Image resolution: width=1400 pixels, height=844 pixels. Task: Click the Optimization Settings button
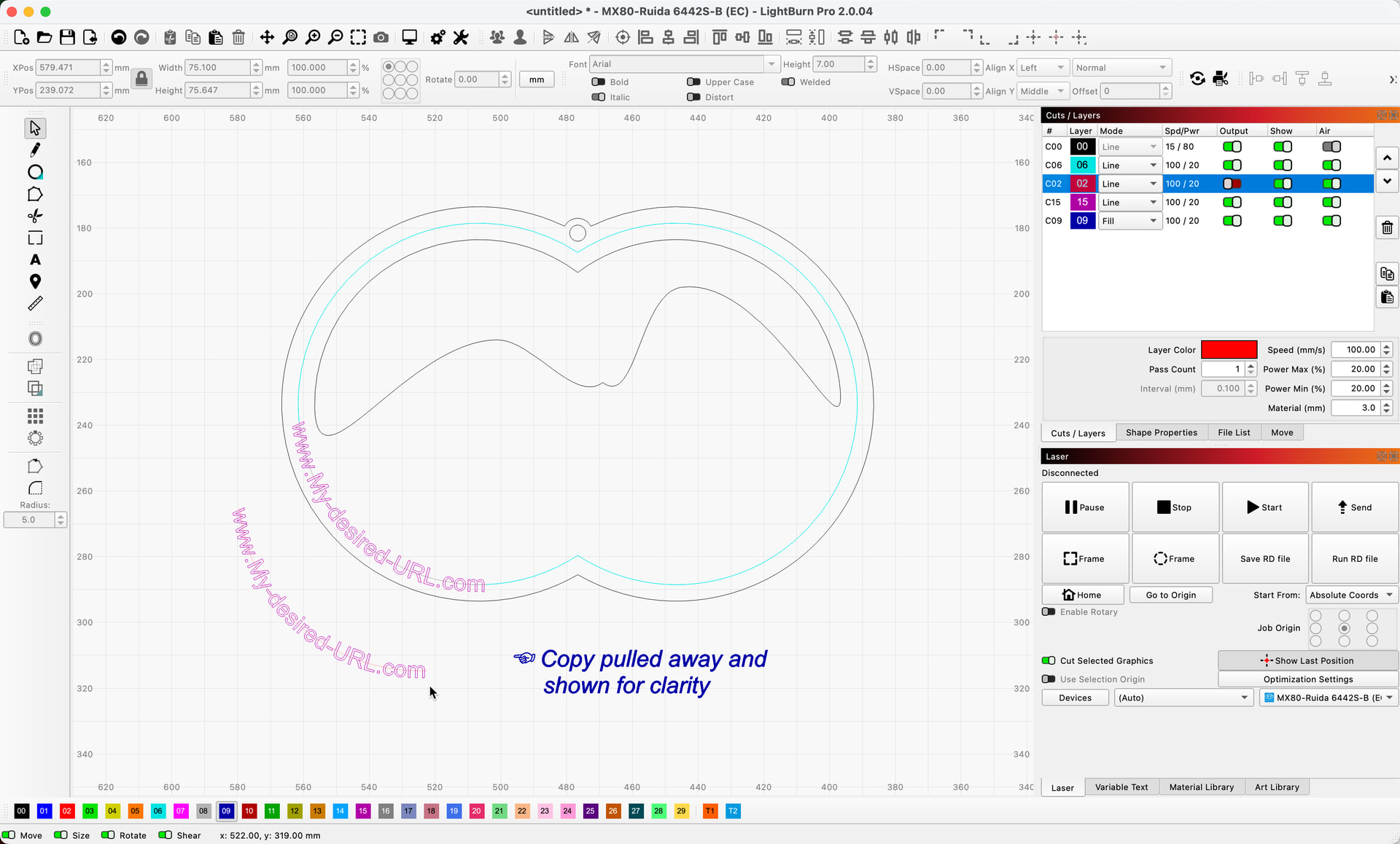(1307, 679)
